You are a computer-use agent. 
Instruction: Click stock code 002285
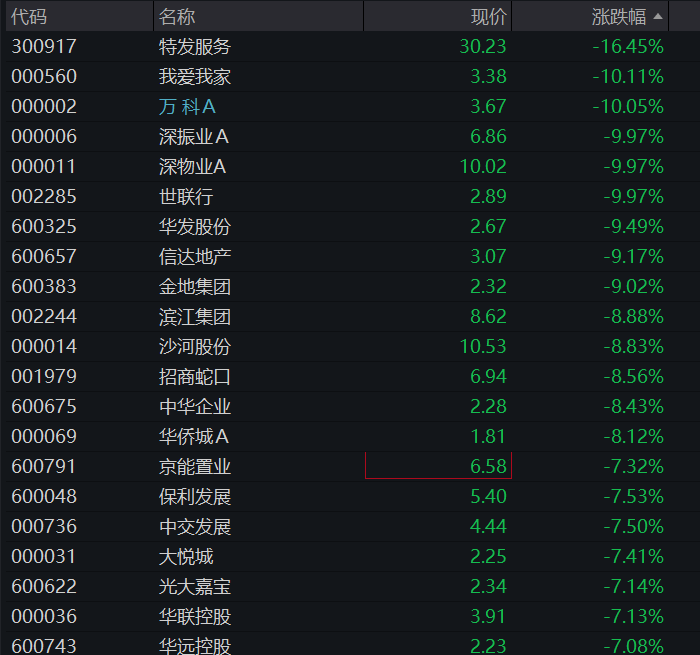pyautogui.click(x=44, y=196)
